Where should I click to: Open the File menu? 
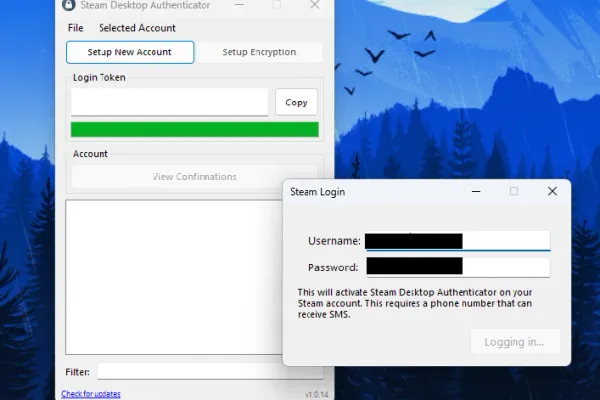coord(75,28)
